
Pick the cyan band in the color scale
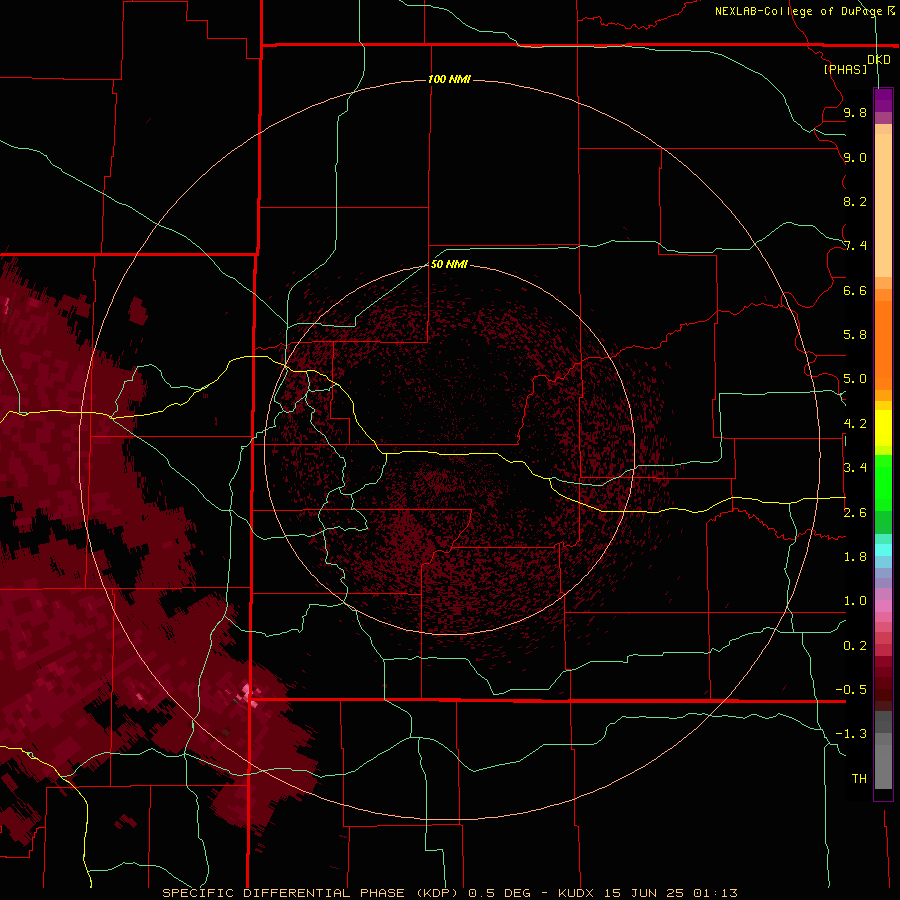click(883, 550)
